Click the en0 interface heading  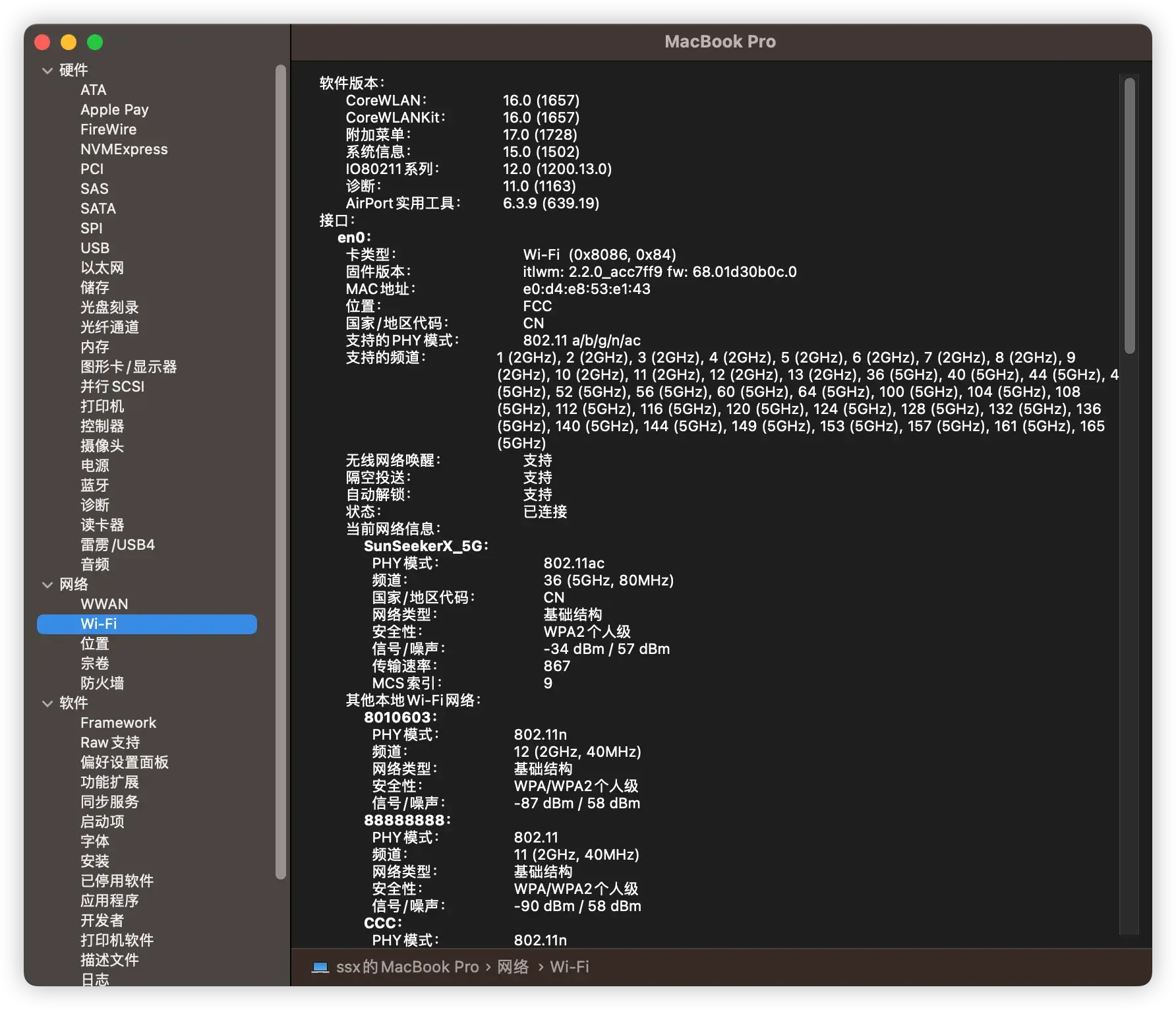pyautogui.click(x=354, y=238)
